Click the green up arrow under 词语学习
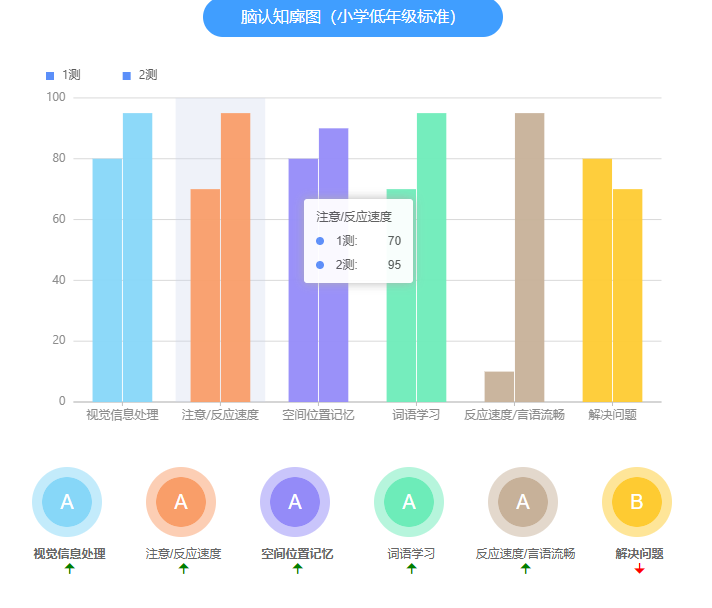Image resolution: width=712 pixels, height=608 pixels. (x=411, y=568)
